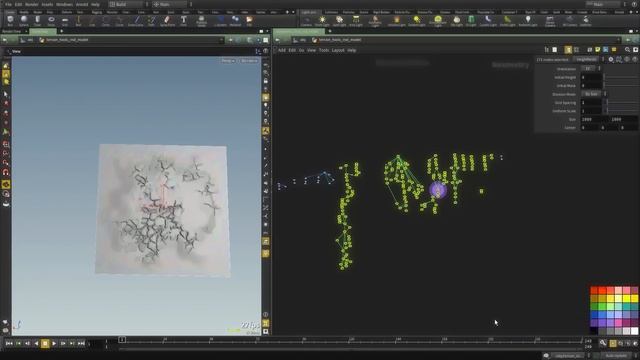The height and width of the screenshot is (360, 640).
Task: Toggle the highlighted viewport display option on right strip
Action: click(x=266, y=98)
